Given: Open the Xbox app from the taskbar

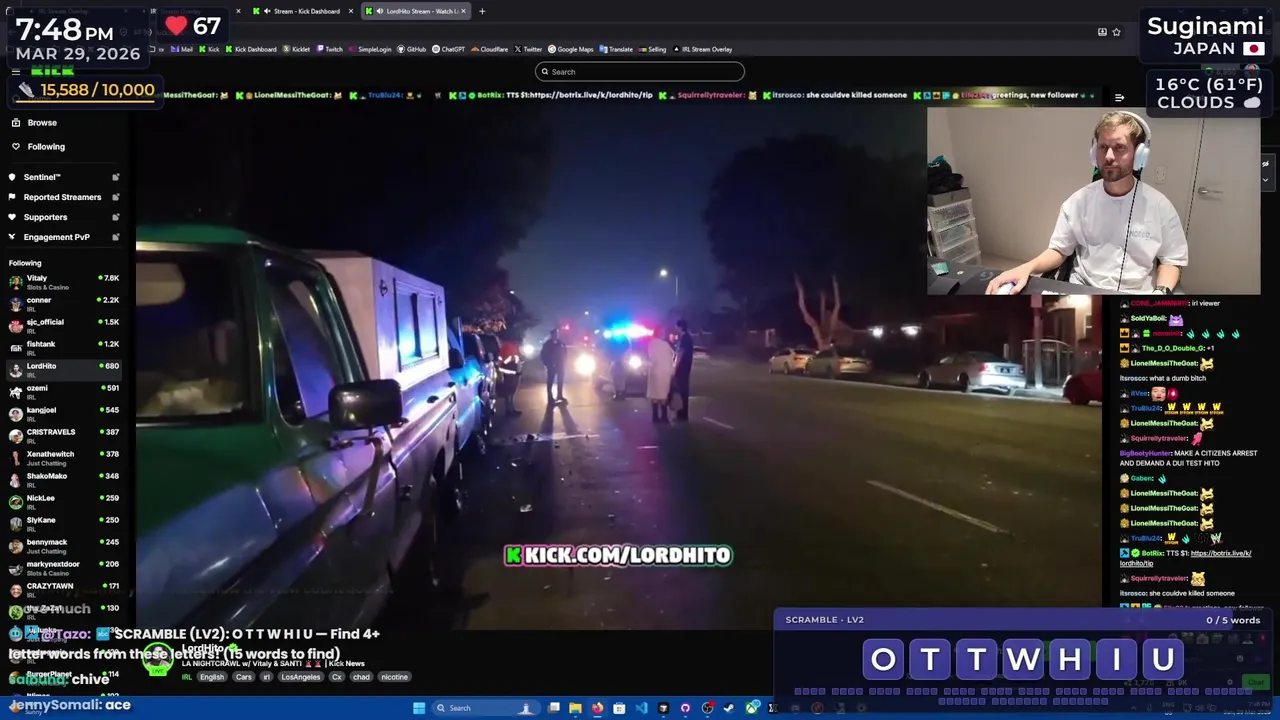Looking at the screenshot, I should click(x=751, y=708).
